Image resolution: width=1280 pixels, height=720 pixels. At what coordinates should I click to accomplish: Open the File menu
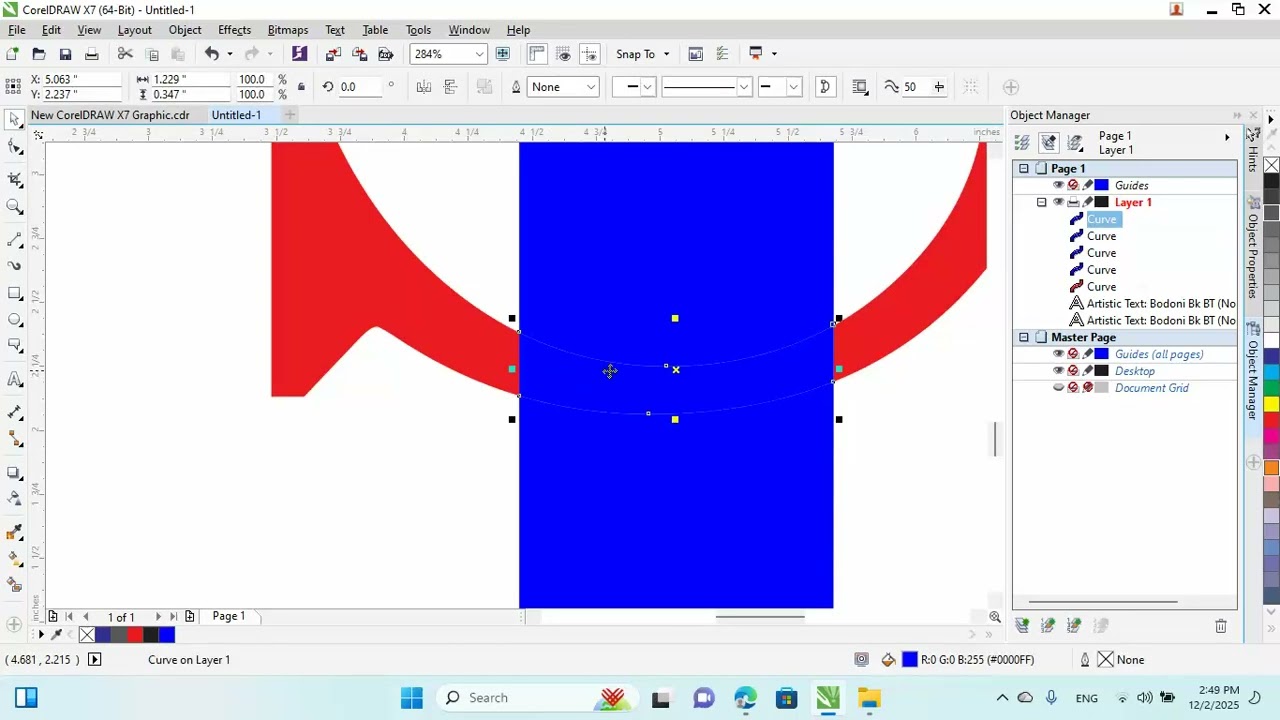click(17, 30)
